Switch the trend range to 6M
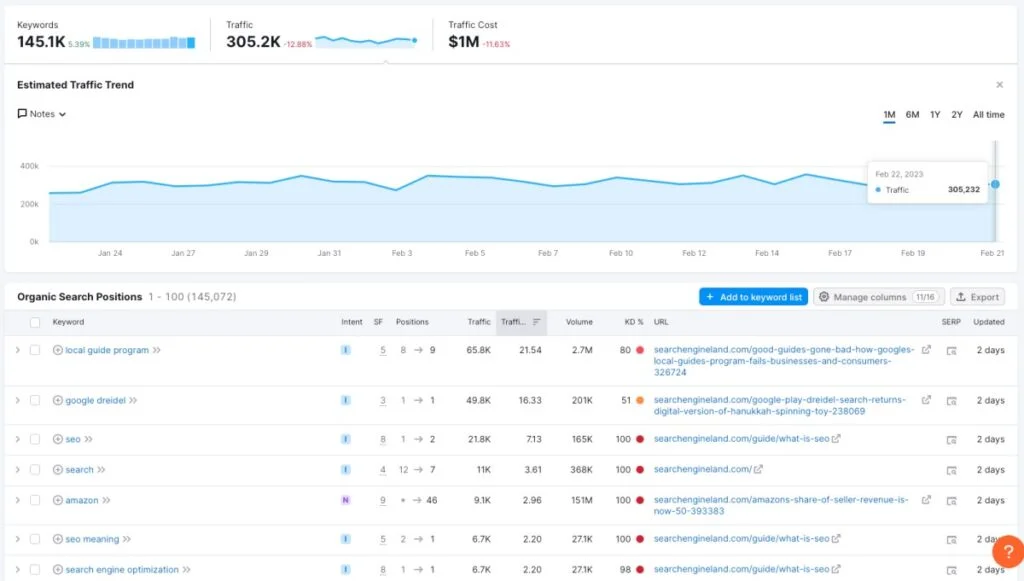 pos(911,114)
